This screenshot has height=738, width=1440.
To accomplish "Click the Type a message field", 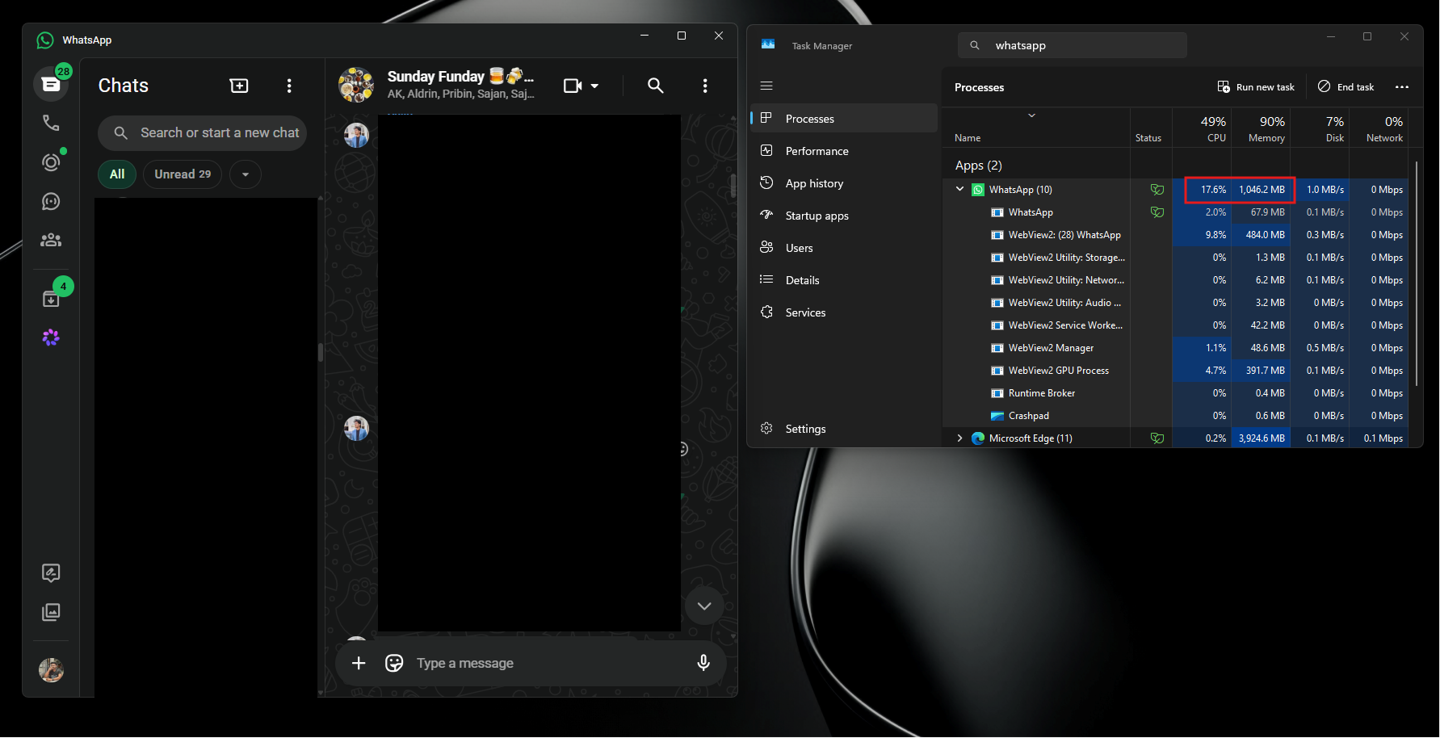I will tap(548, 663).
